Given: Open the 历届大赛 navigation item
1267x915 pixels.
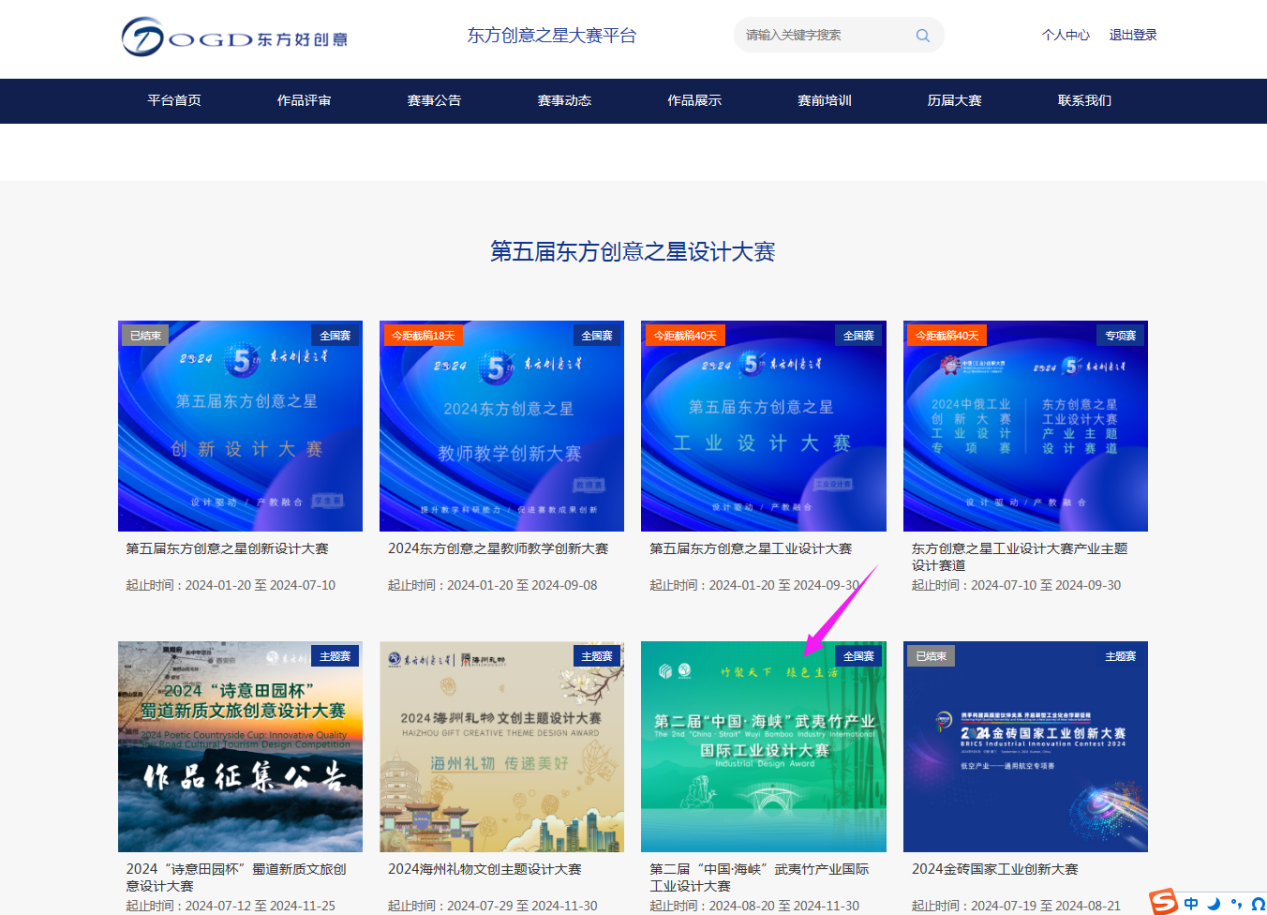Looking at the screenshot, I should (954, 100).
